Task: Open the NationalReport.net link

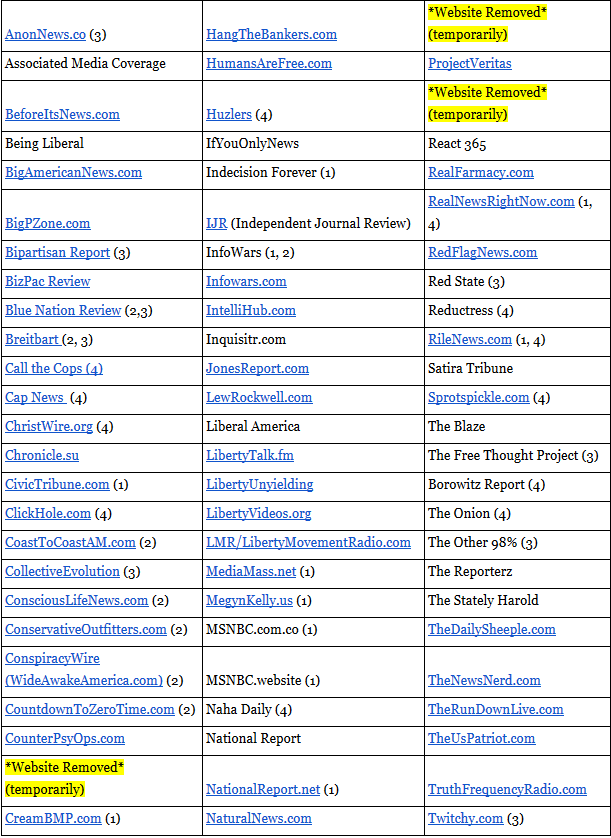Action: click(263, 789)
